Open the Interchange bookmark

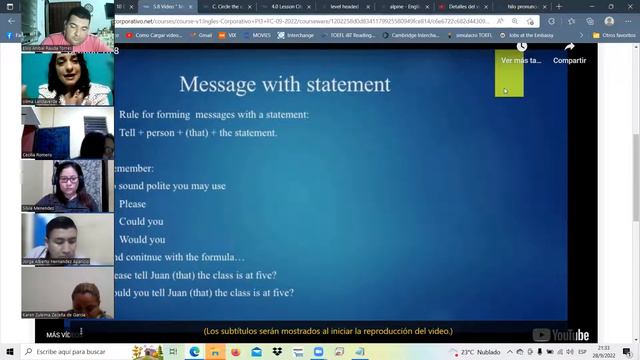pos(296,36)
